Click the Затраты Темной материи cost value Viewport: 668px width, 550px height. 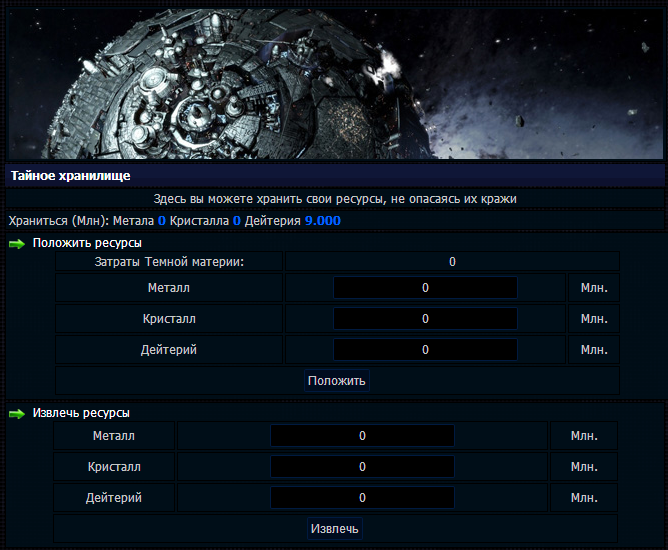452,262
